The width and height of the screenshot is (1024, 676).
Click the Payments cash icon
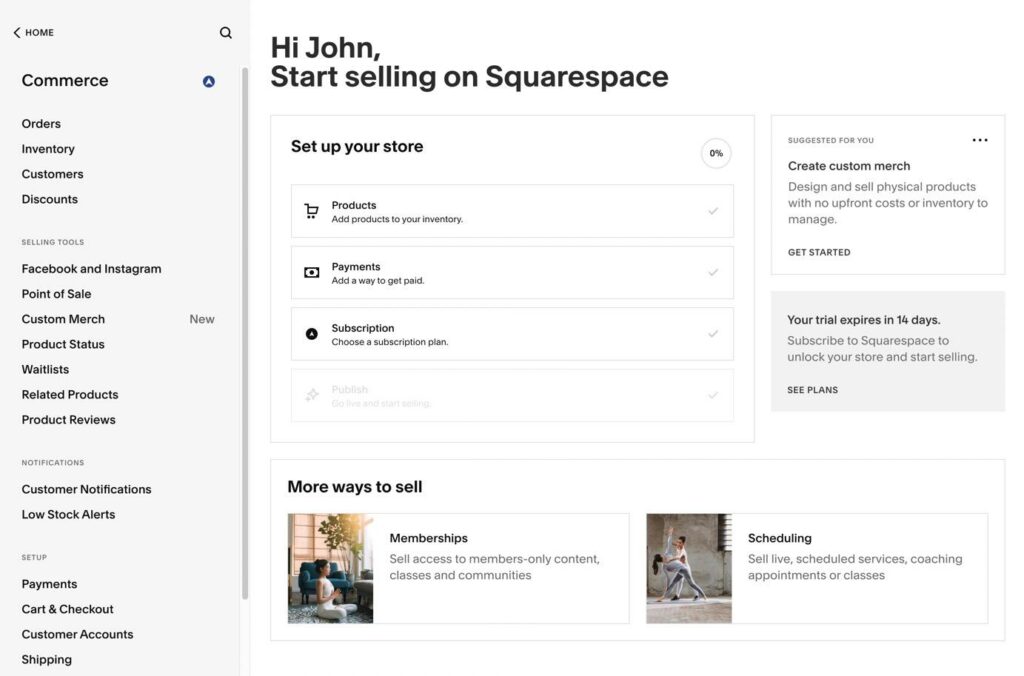pyautogui.click(x=312, y=272)
